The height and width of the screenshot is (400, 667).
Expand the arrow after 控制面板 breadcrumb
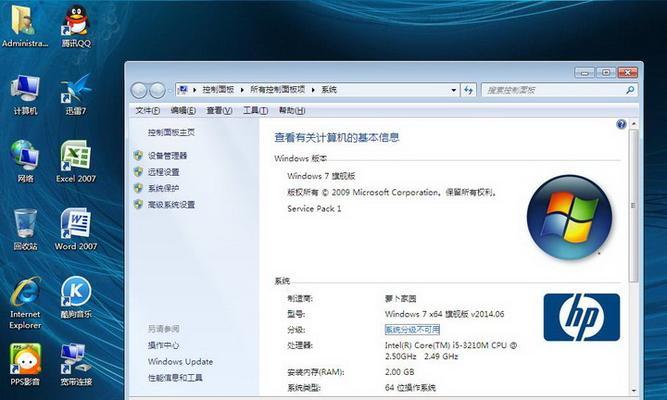pyautogui.click(x=242, y=90)
